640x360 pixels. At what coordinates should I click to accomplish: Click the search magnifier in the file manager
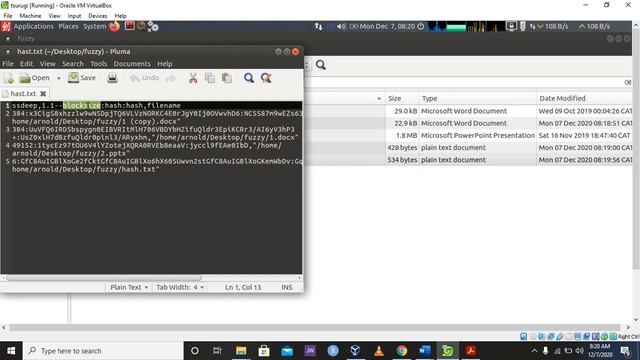pyautogui.click(x=321, y=65)
